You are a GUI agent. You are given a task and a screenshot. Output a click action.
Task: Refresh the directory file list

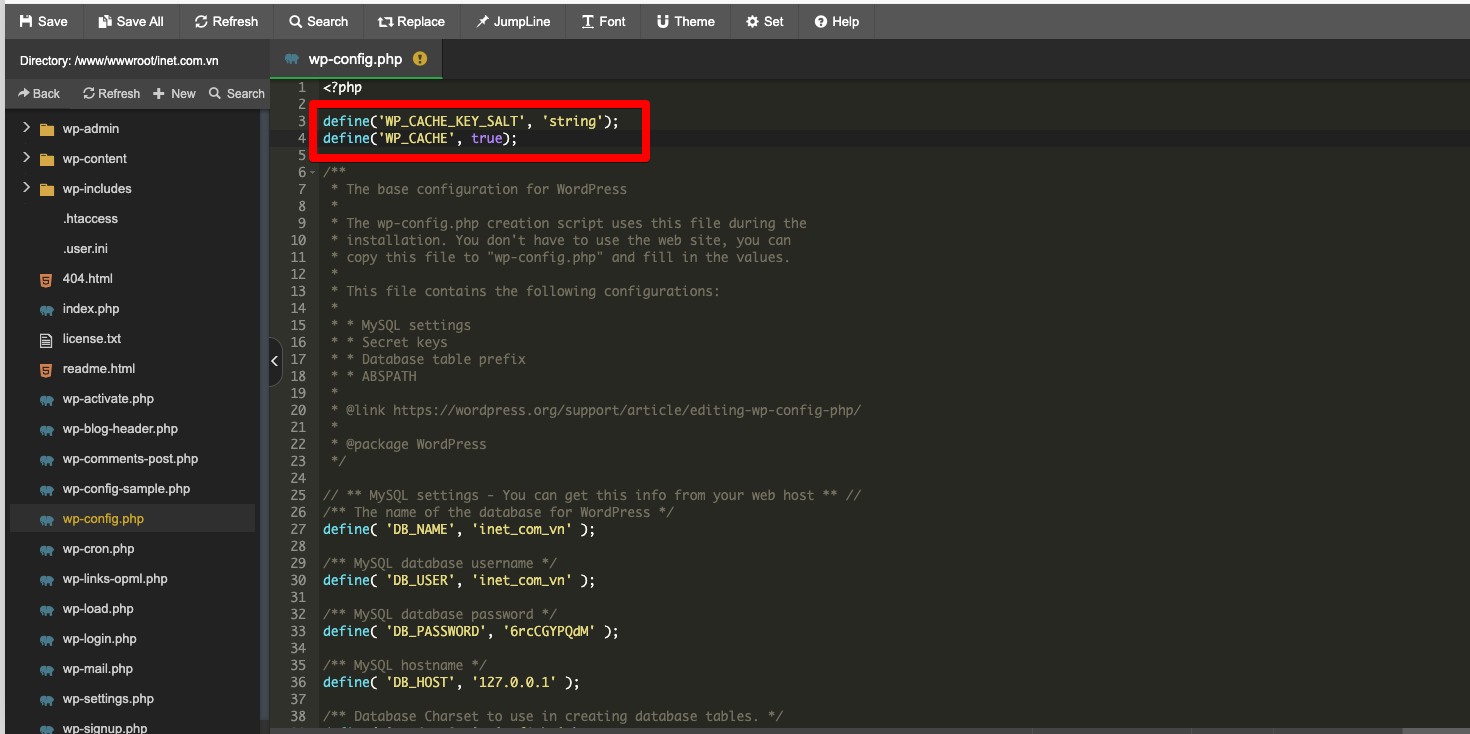(111, 93)
